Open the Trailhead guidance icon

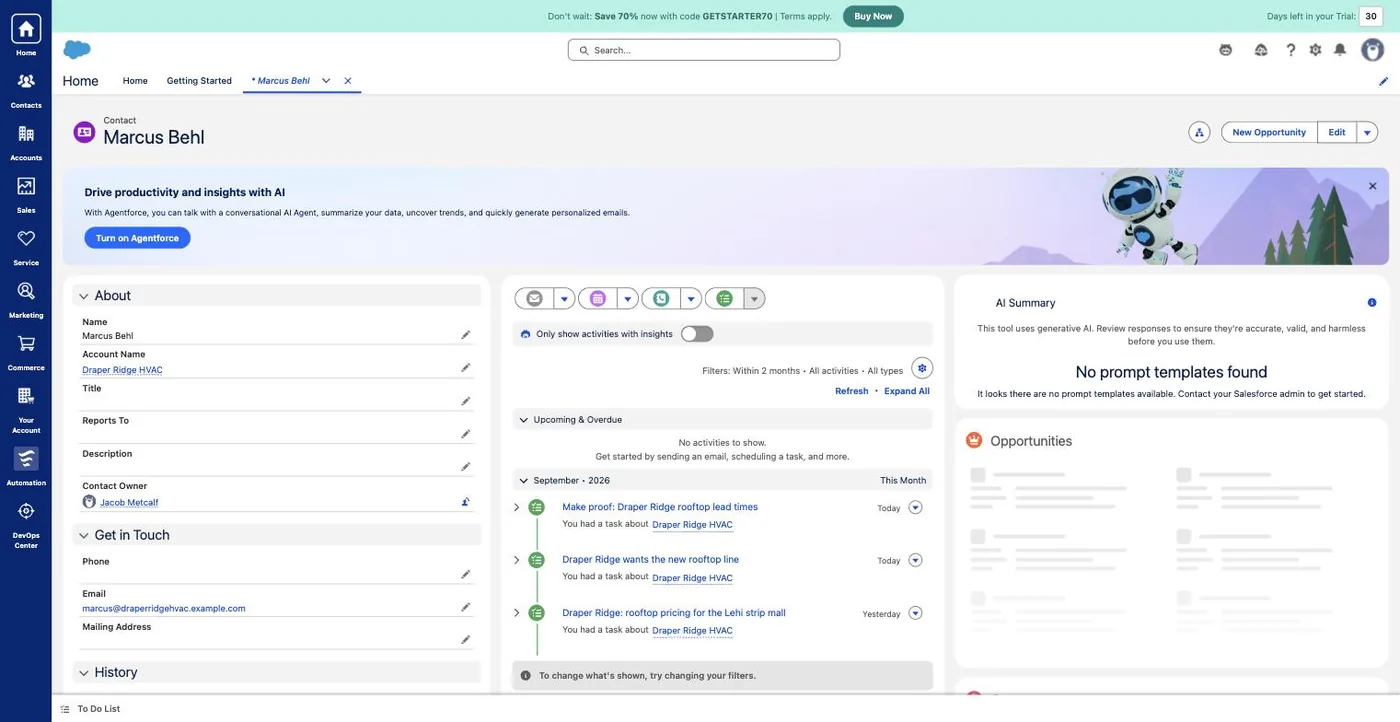pos(1261,50)
